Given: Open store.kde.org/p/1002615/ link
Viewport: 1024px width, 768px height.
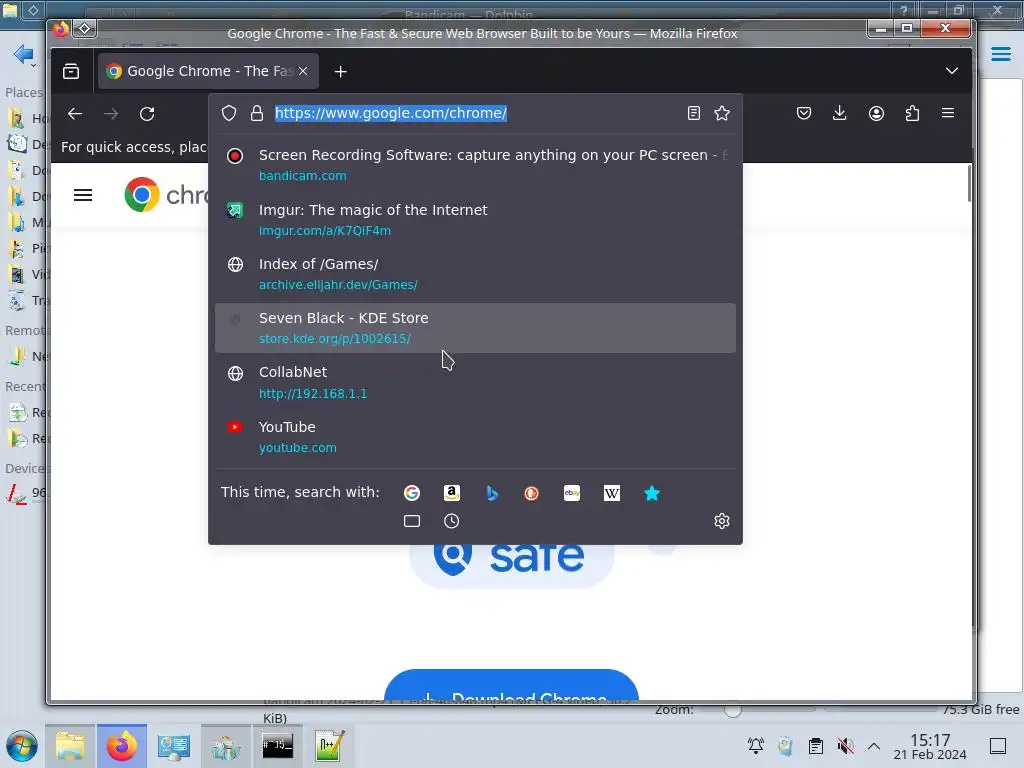Looking at the screenshot, I should (x=335, y=339).
